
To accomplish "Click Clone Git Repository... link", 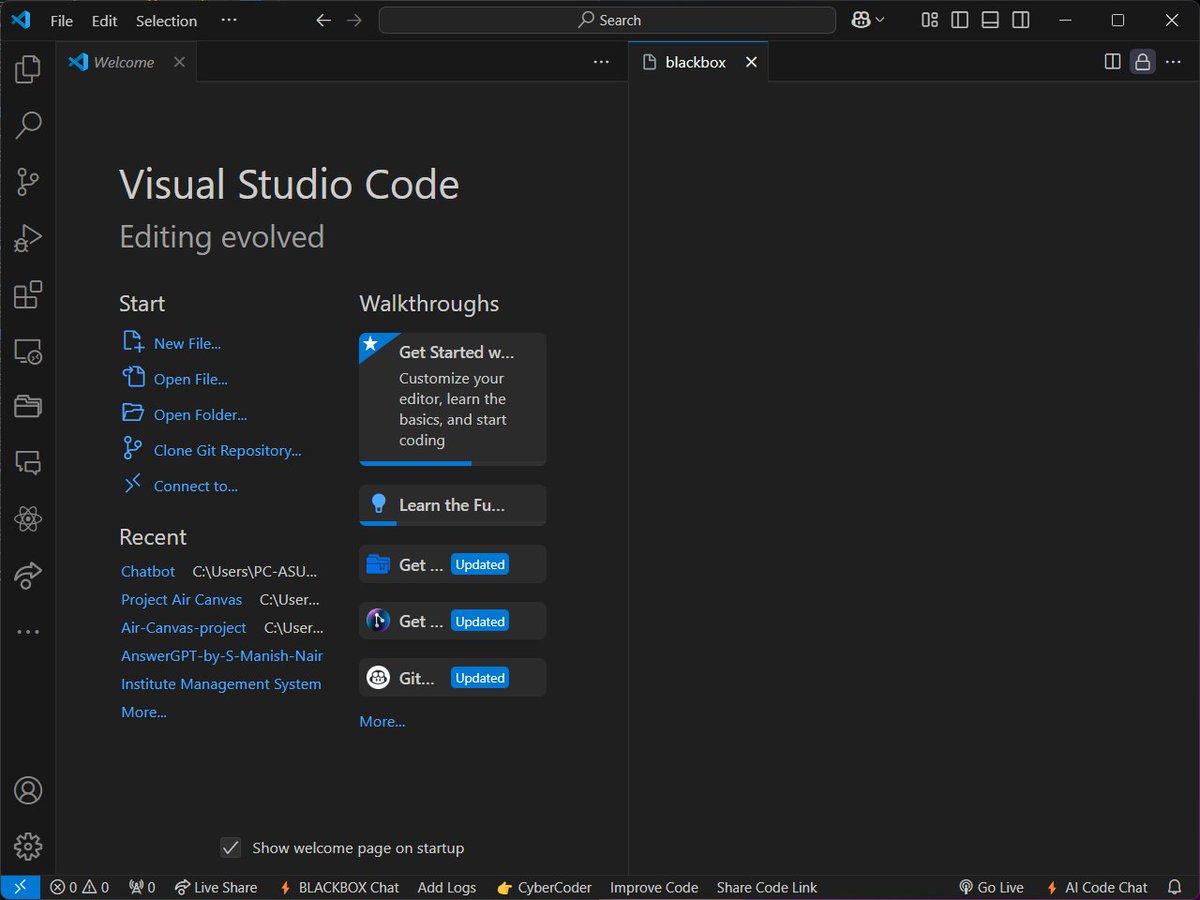I will pyautogui.click(x=227, y=451).
